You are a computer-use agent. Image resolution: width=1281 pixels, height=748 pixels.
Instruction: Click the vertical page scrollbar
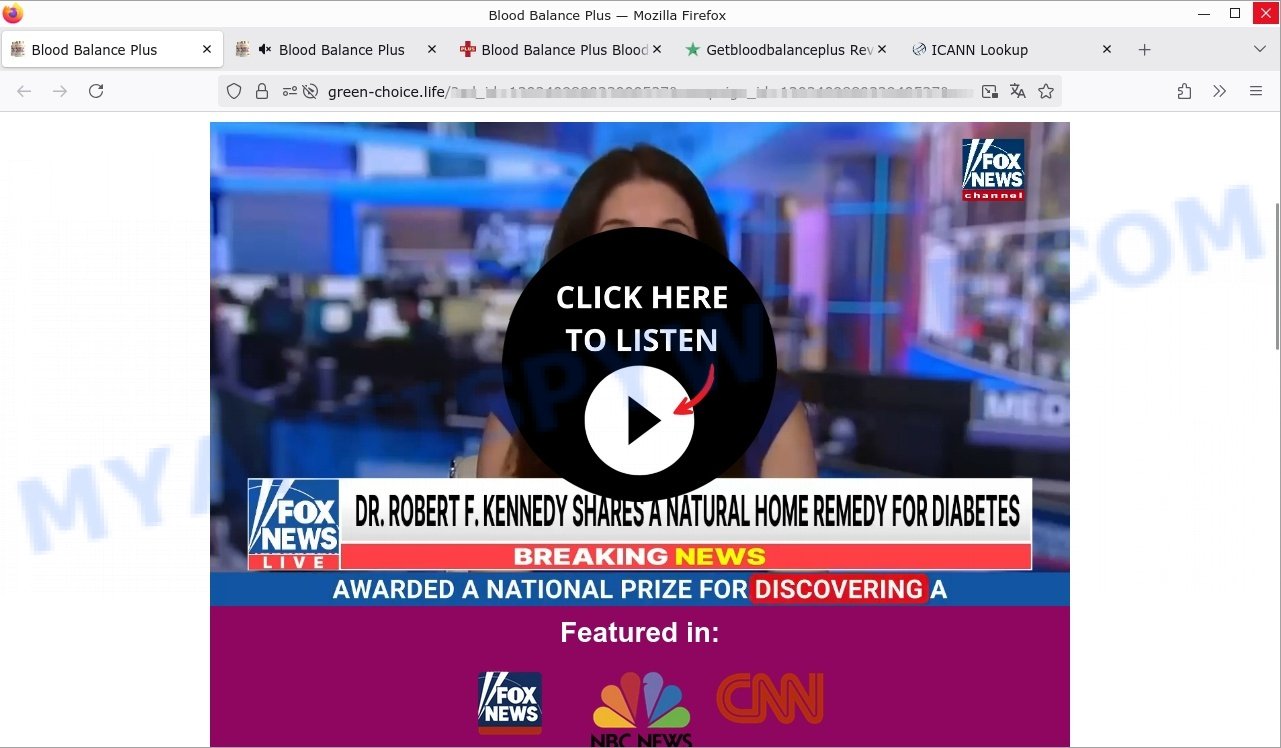tap(1275, 275)
